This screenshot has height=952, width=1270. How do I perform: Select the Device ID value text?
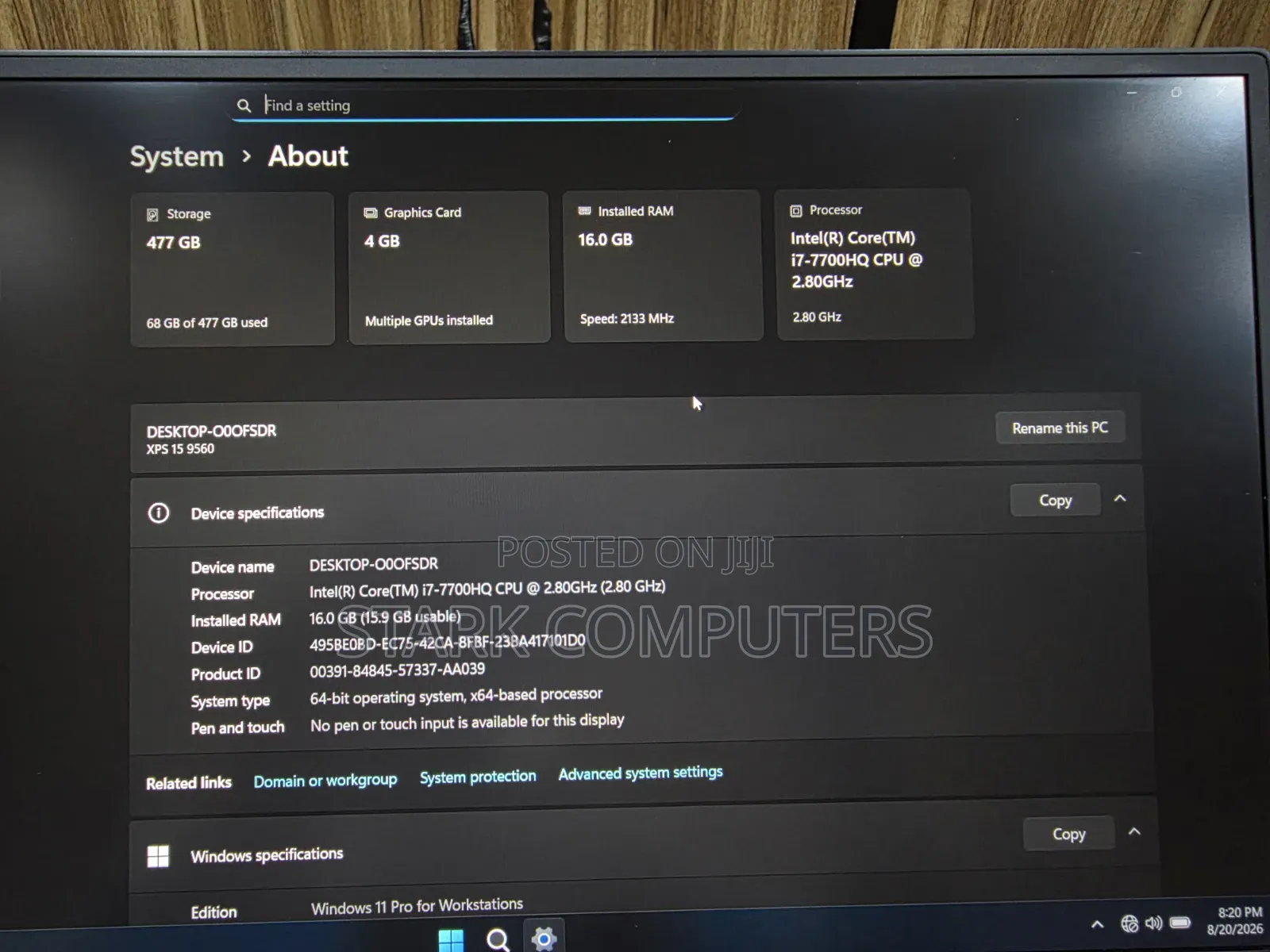click(x=448, y=643)
